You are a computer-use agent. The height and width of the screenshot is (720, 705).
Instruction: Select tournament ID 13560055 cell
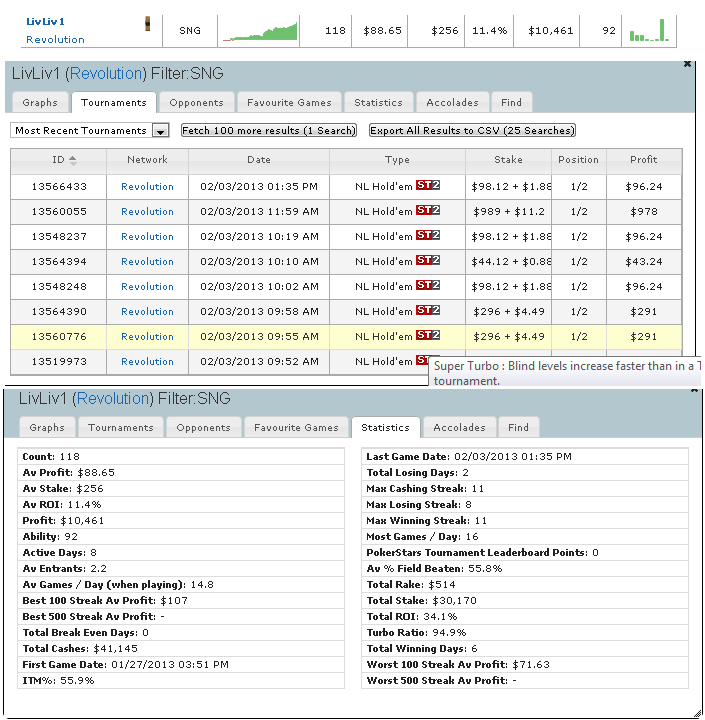pos(59,212)
